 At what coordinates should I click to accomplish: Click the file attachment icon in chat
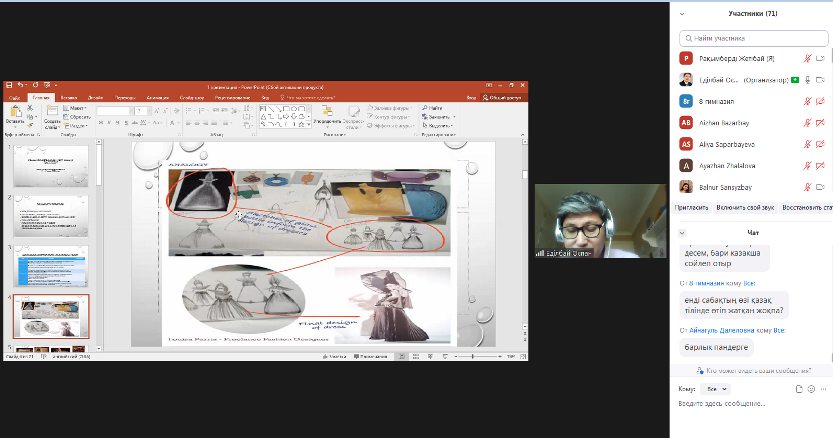click(797, 388)
